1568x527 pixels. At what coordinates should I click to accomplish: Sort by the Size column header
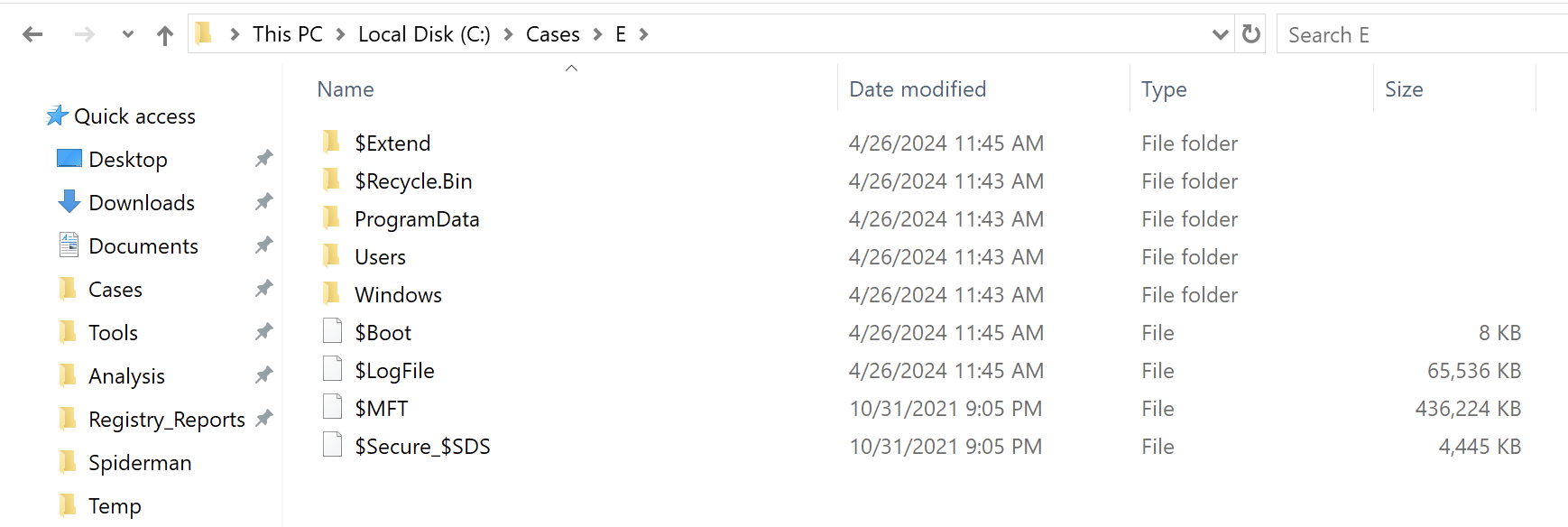click(1404, 89)
